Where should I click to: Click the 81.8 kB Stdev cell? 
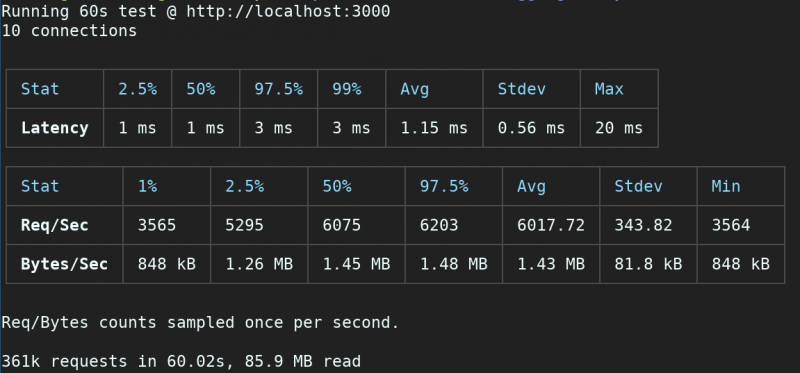[648, 264]
